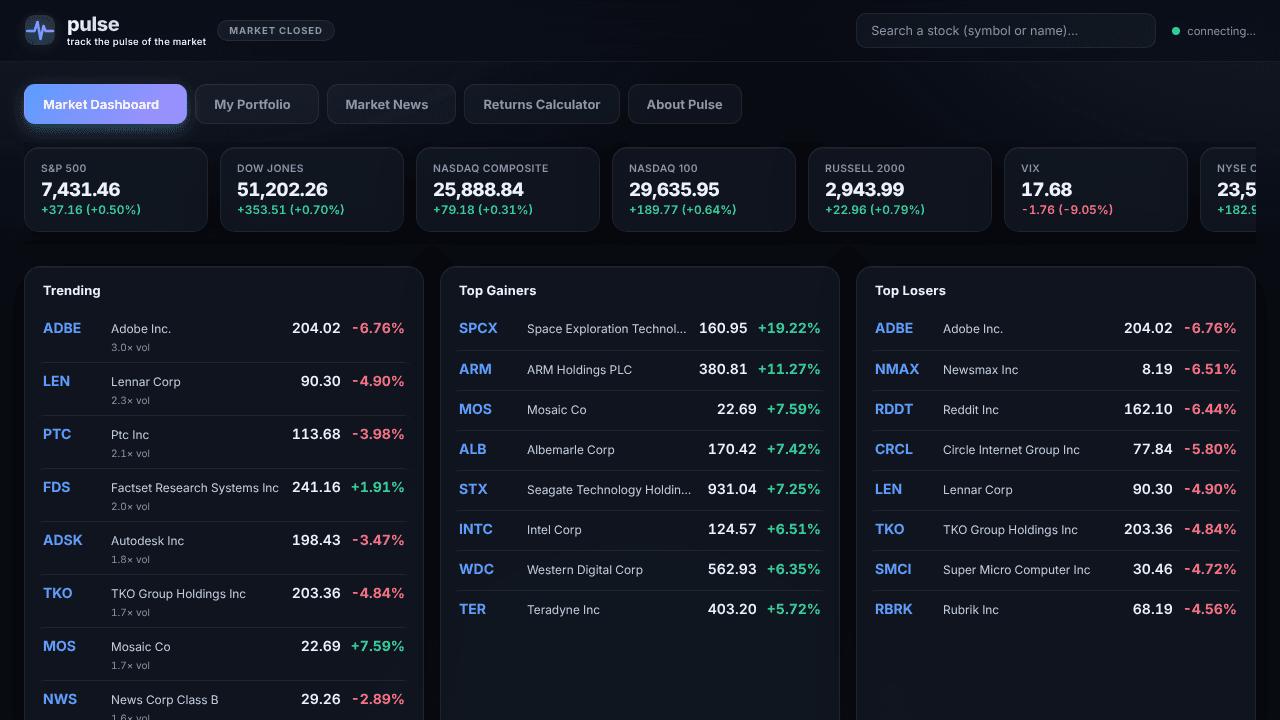Viewport: 1280px width, 720px height.
Task: Open TER ticker symbol
Action: [472, 609]
